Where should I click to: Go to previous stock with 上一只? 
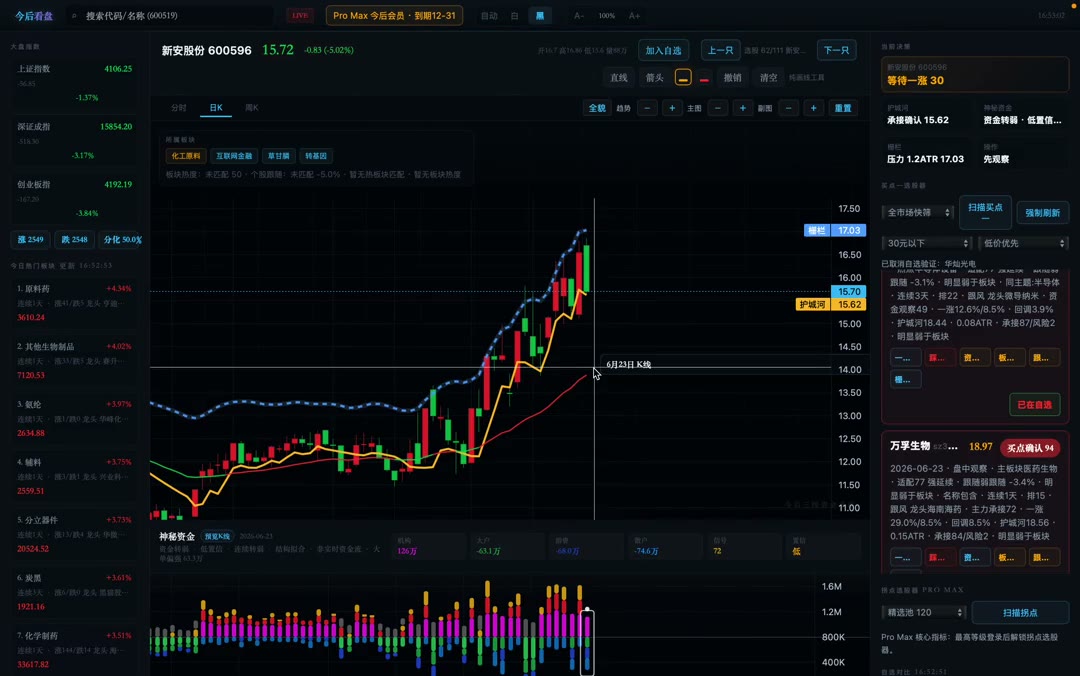(x=720, y=50)
